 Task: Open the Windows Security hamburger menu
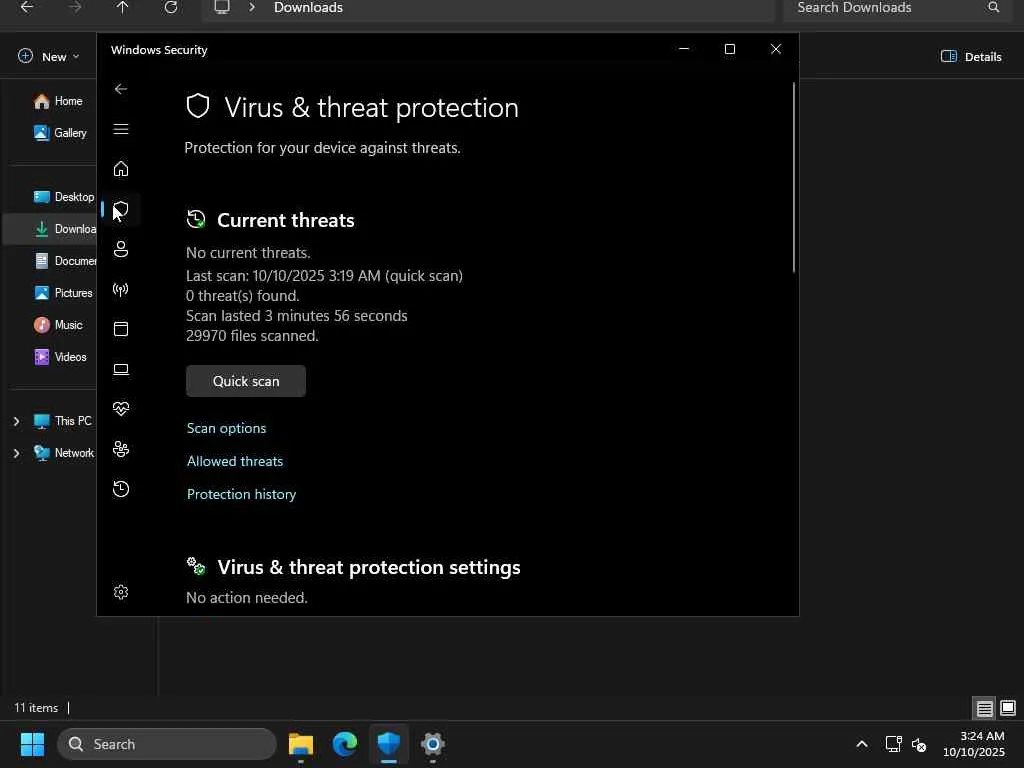tap(121, 129)
